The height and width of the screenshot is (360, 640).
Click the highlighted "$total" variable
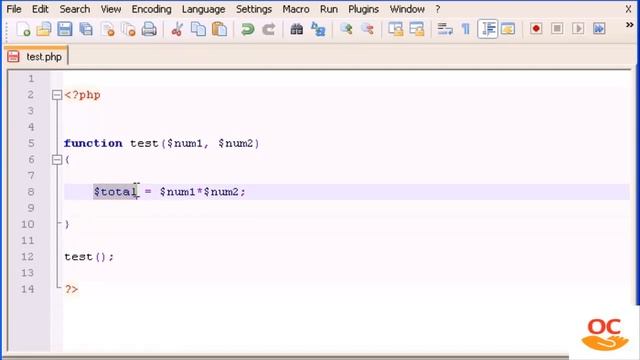[x=115, y=192]
